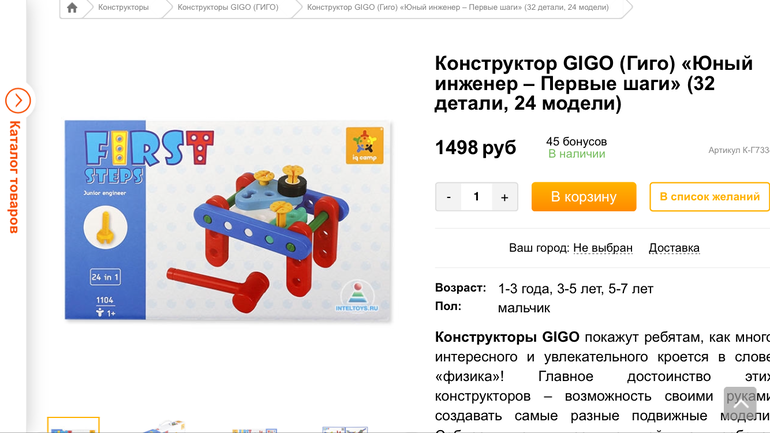Increase quantity with plus button
Viewport: 770px width, 433px height.
504,197
